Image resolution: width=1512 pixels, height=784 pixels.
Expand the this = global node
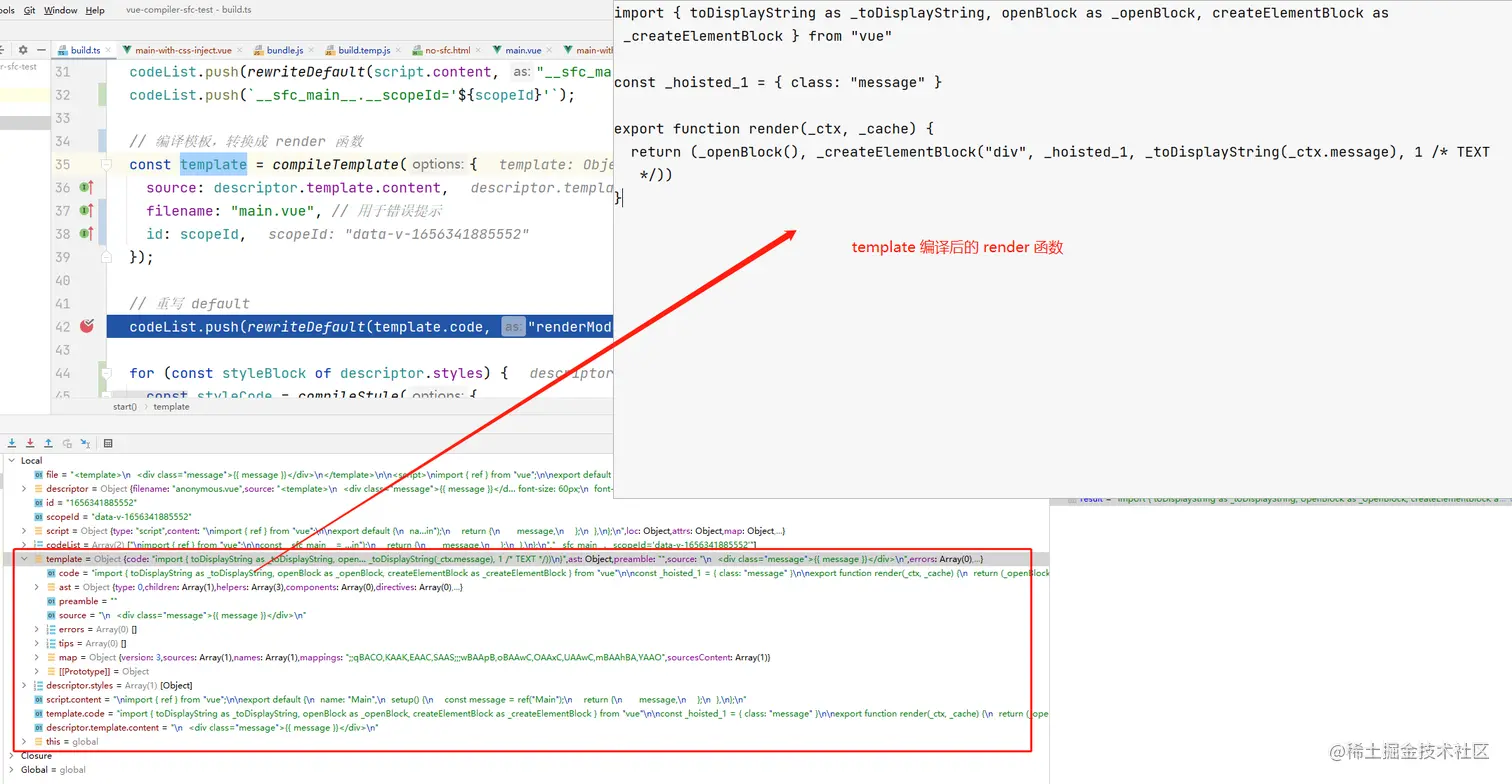pos(24,741)
